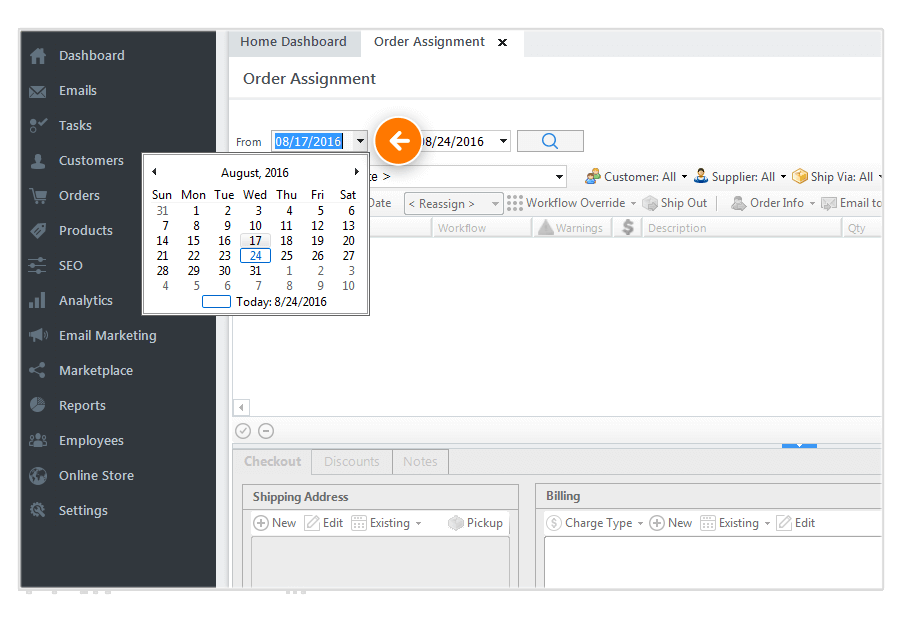Select August 17 in the calendar
This screenshot has width=900, height=620.
coord(255,241)
